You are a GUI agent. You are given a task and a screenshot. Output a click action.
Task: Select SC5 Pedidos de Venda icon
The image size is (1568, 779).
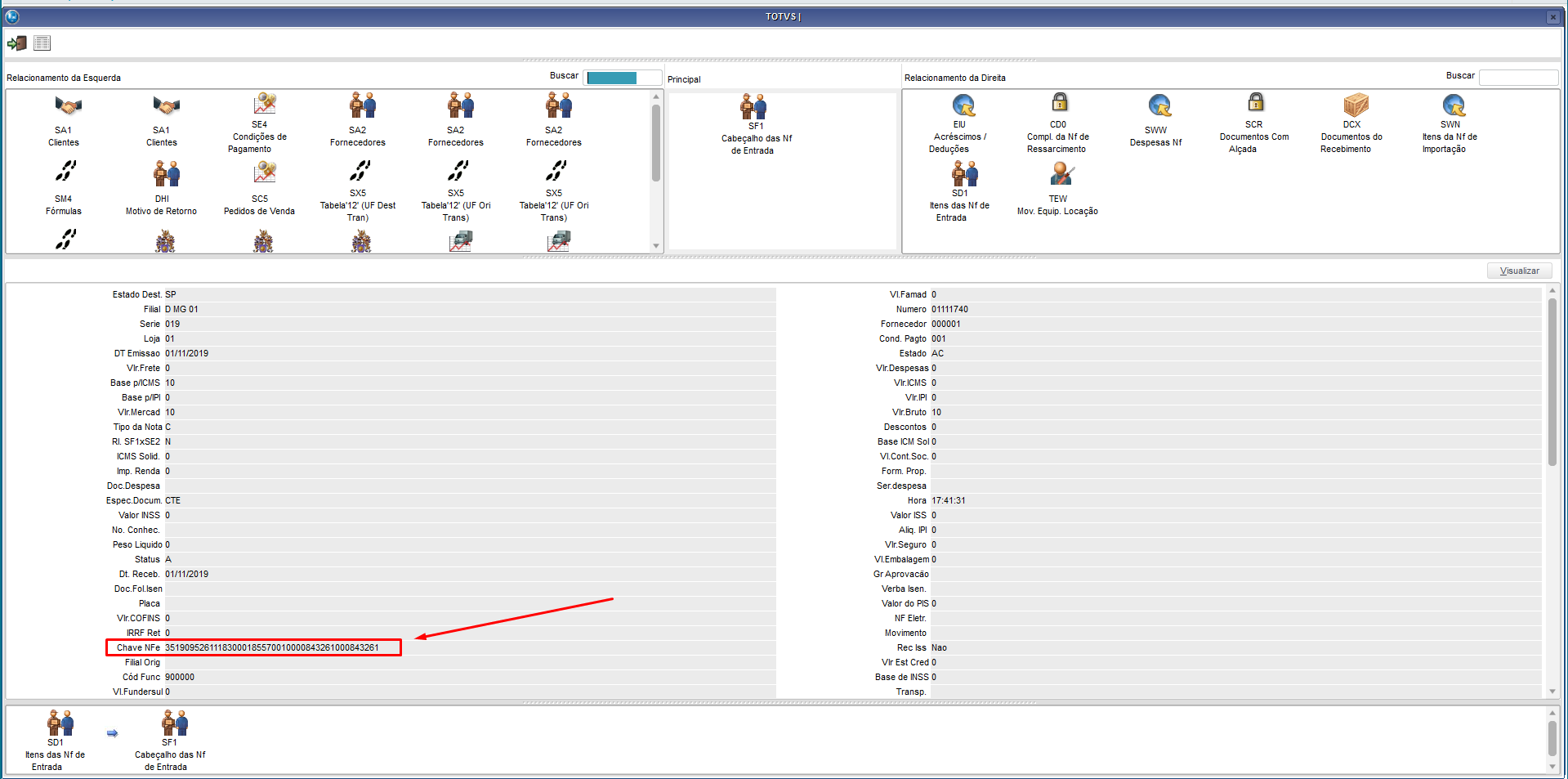264,172
